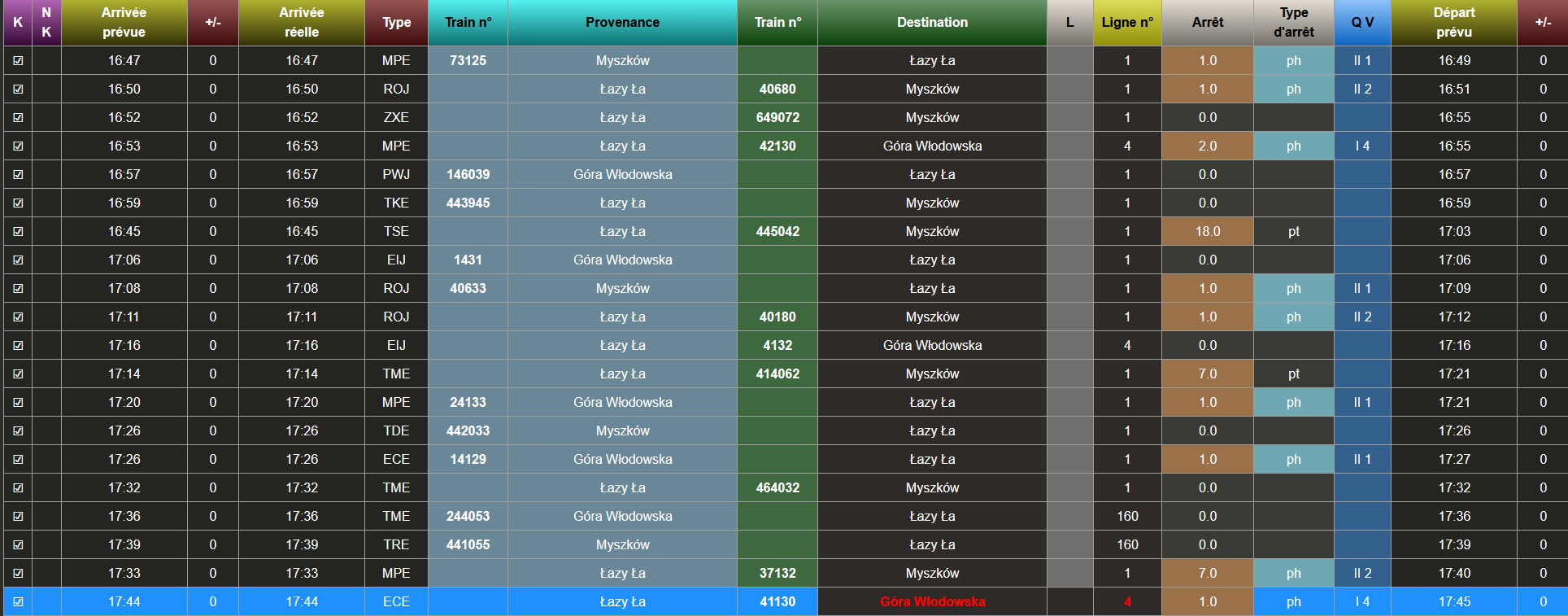Click red Góra Włodowska destination cell
The image size is (1568, 616).
click(933, 602)
